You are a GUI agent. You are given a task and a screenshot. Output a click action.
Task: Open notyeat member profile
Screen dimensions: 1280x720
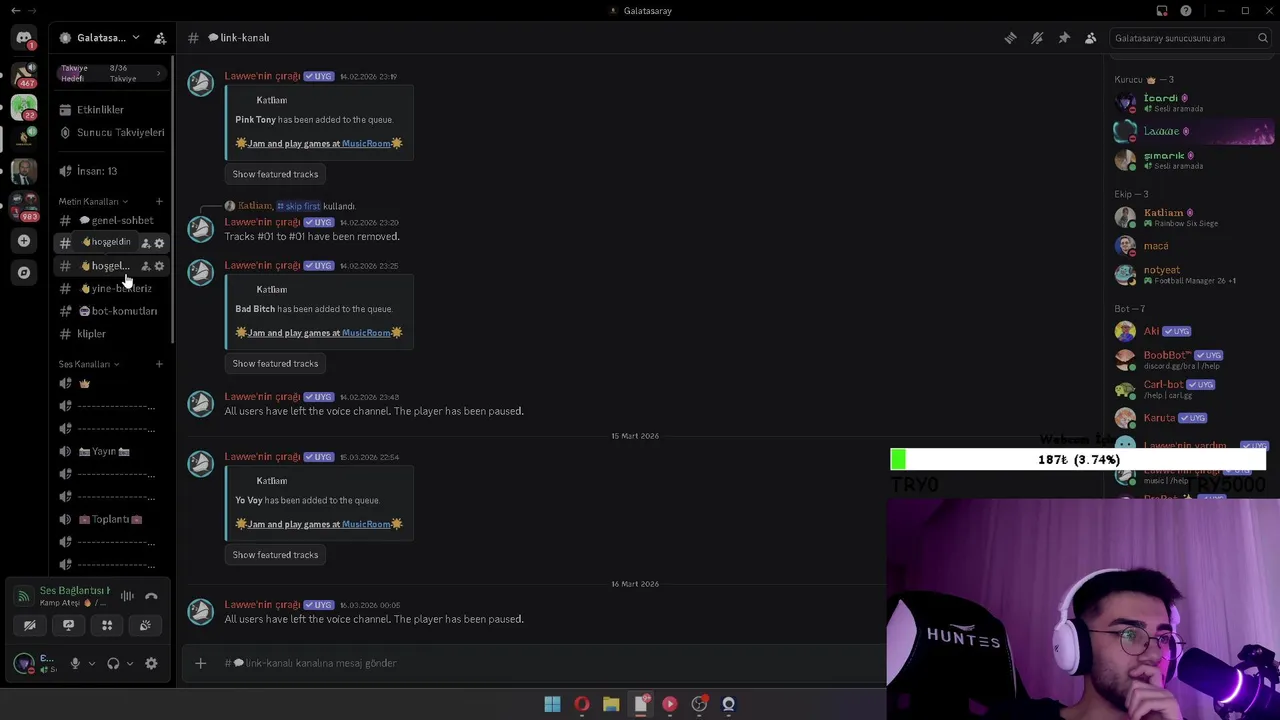click(x=1192, y=274)
